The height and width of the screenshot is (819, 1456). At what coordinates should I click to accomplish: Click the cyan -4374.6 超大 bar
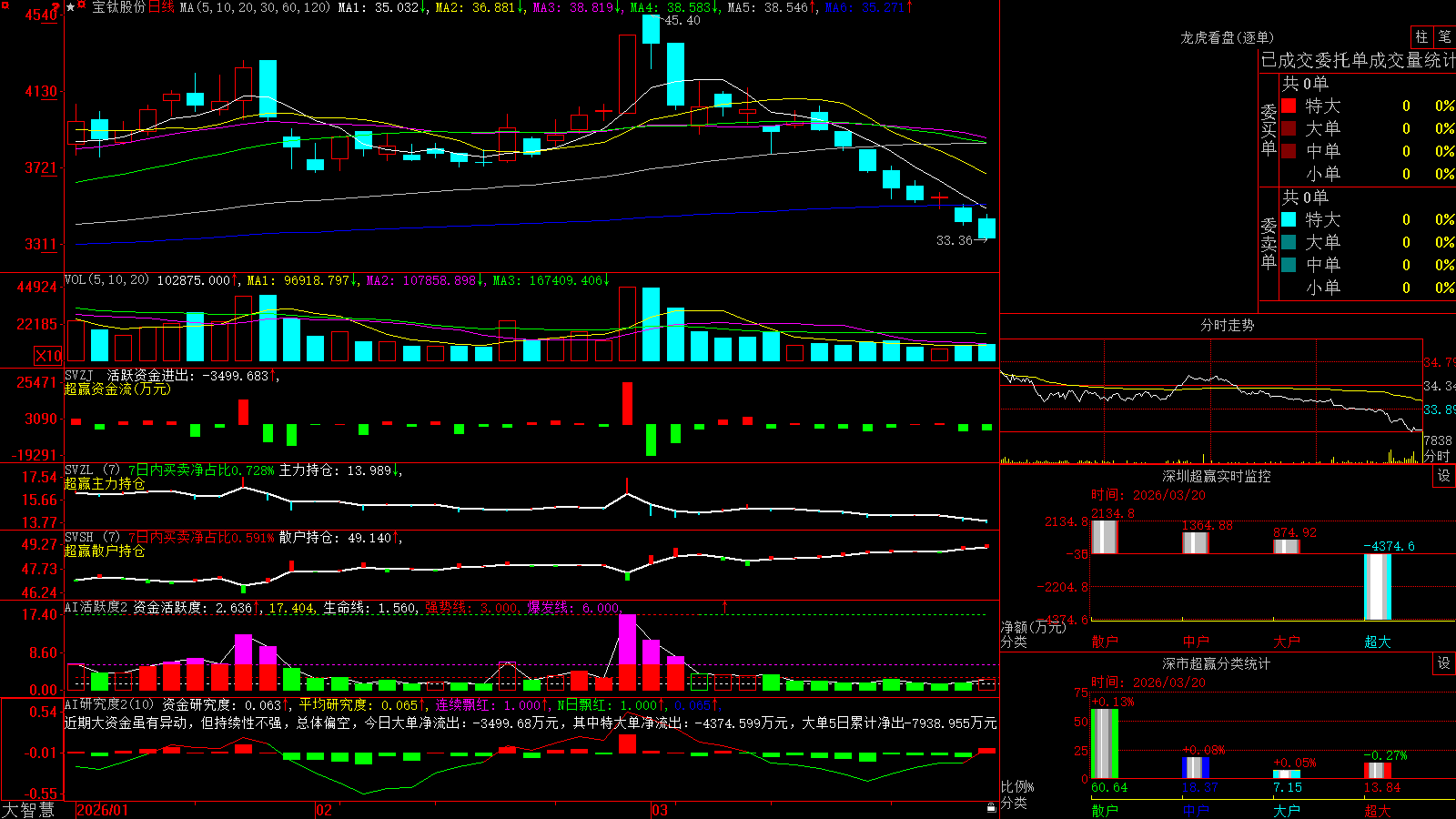click(x=1377, y=587)
